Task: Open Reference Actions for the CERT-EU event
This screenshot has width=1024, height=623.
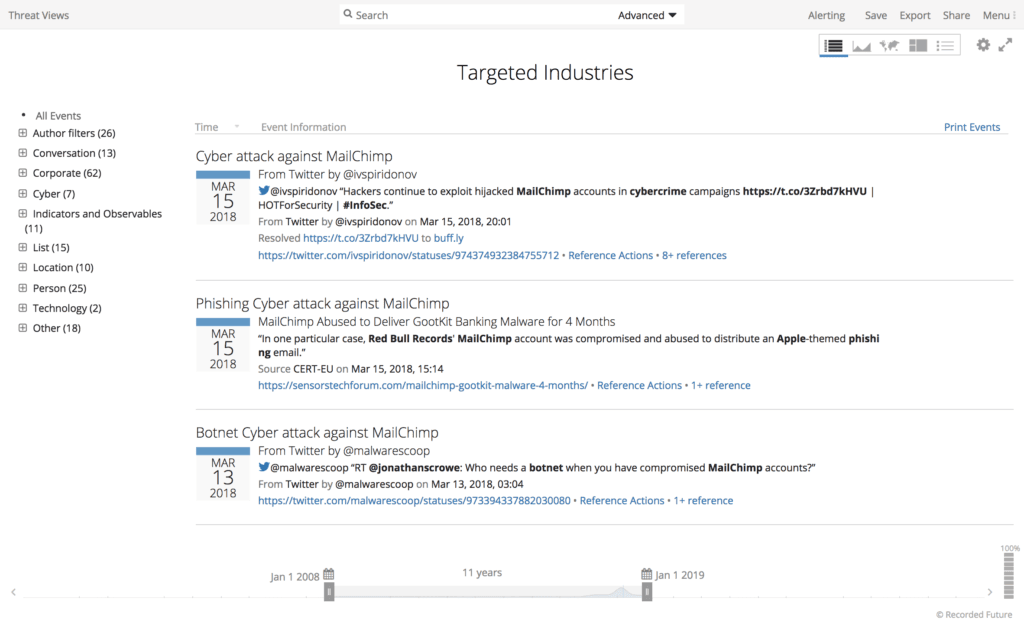Action: coord(639,385)
